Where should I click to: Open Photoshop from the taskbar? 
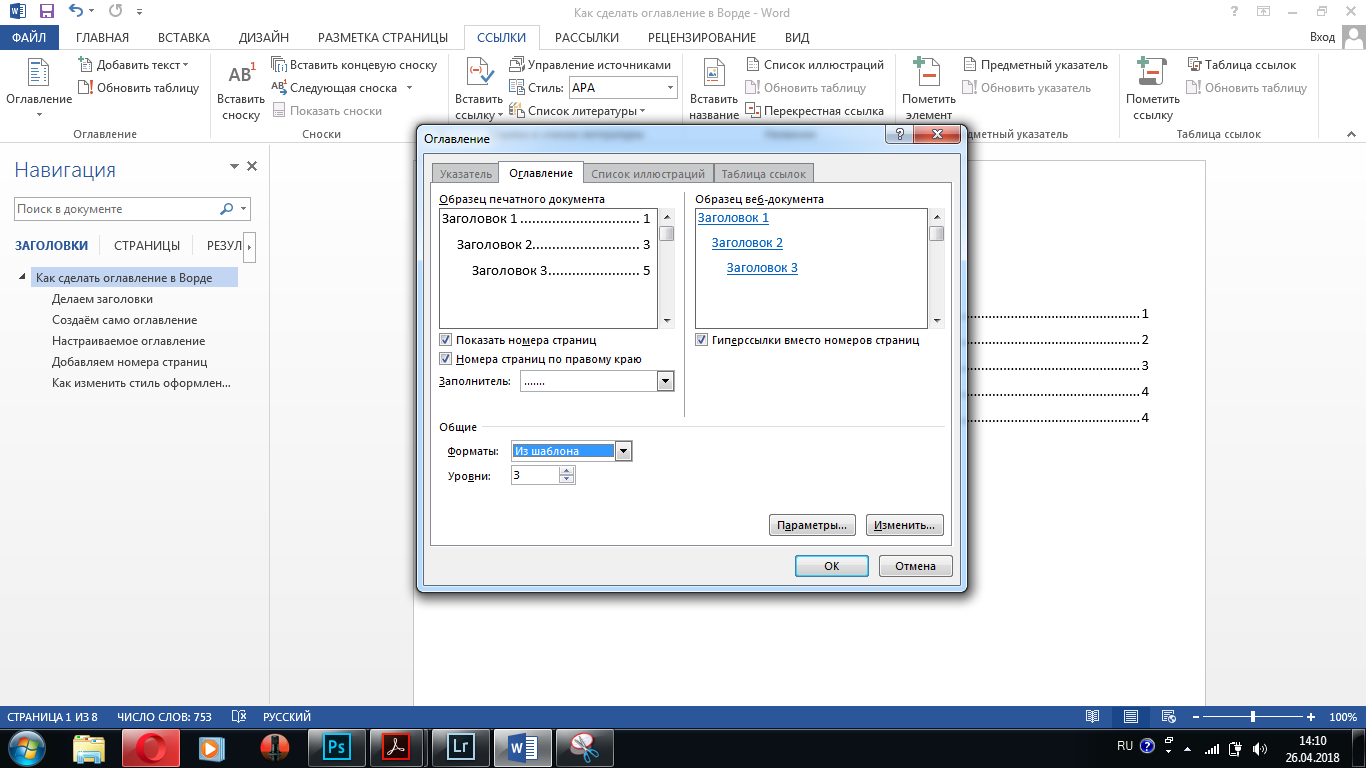(337, 747)
